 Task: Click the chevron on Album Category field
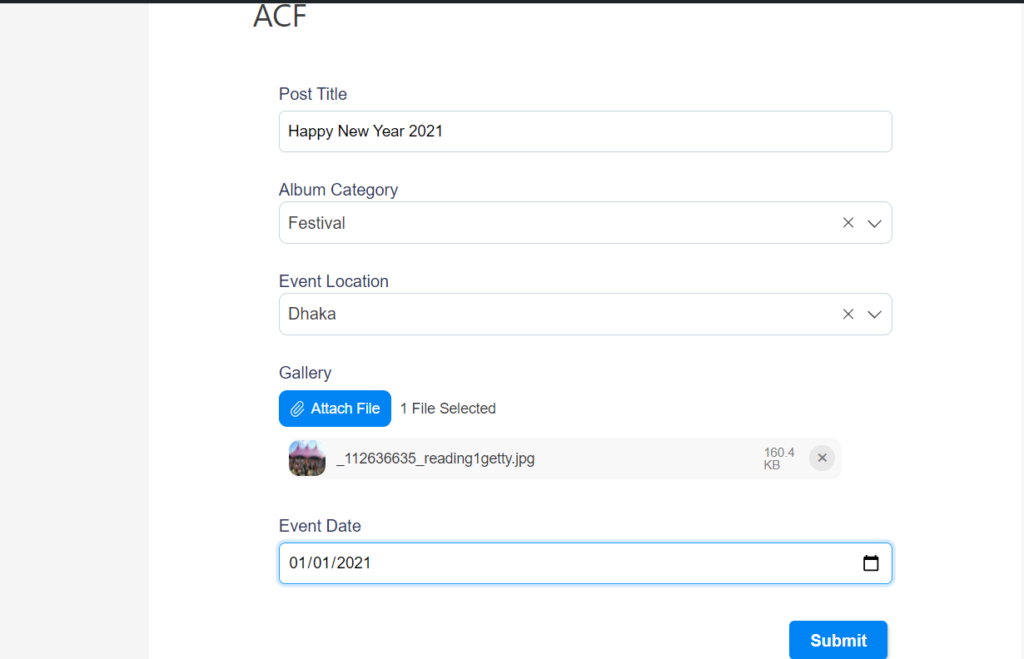[x=874, y=222]
